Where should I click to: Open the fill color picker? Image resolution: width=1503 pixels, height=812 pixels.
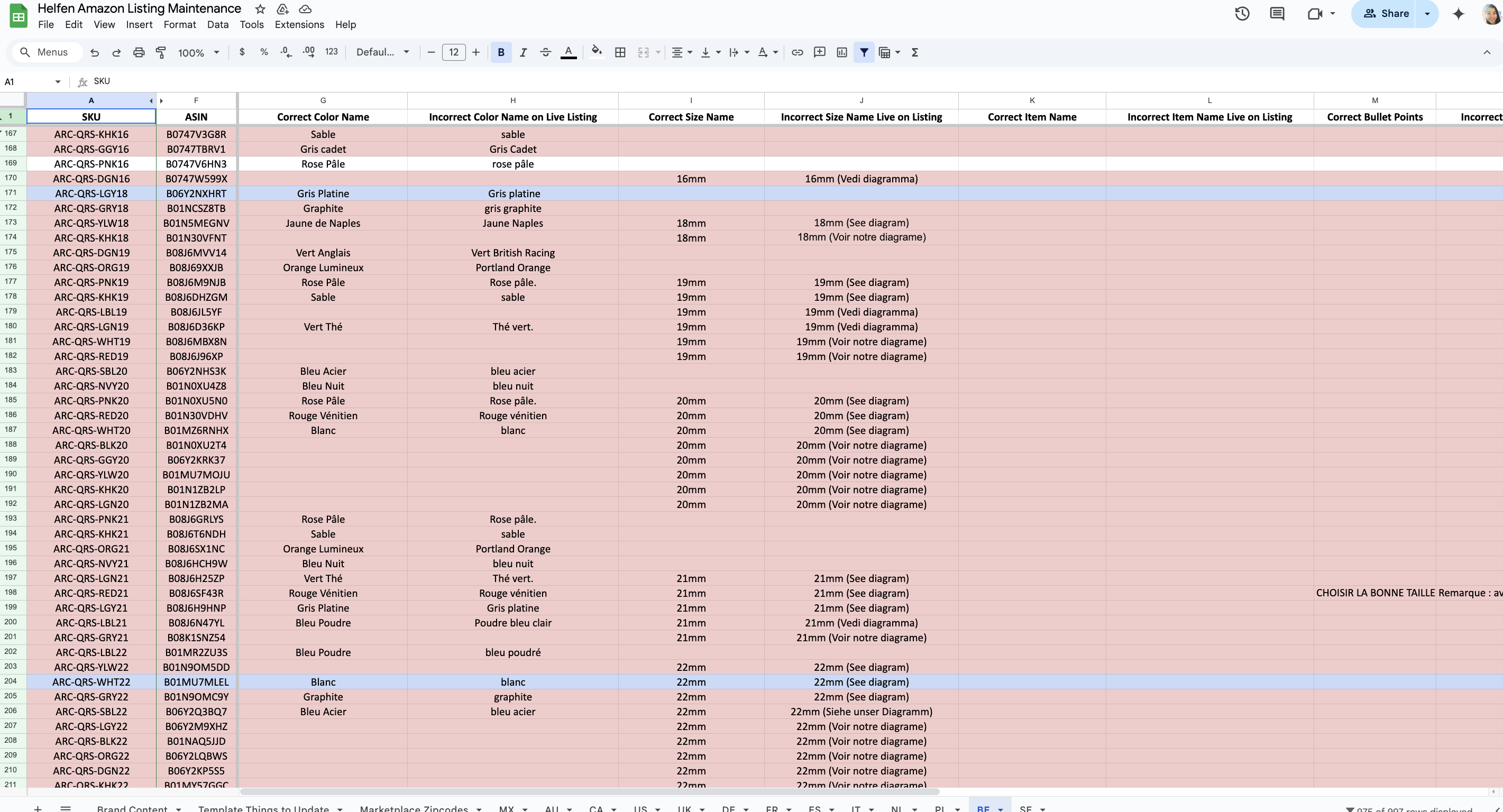[595, 52]
